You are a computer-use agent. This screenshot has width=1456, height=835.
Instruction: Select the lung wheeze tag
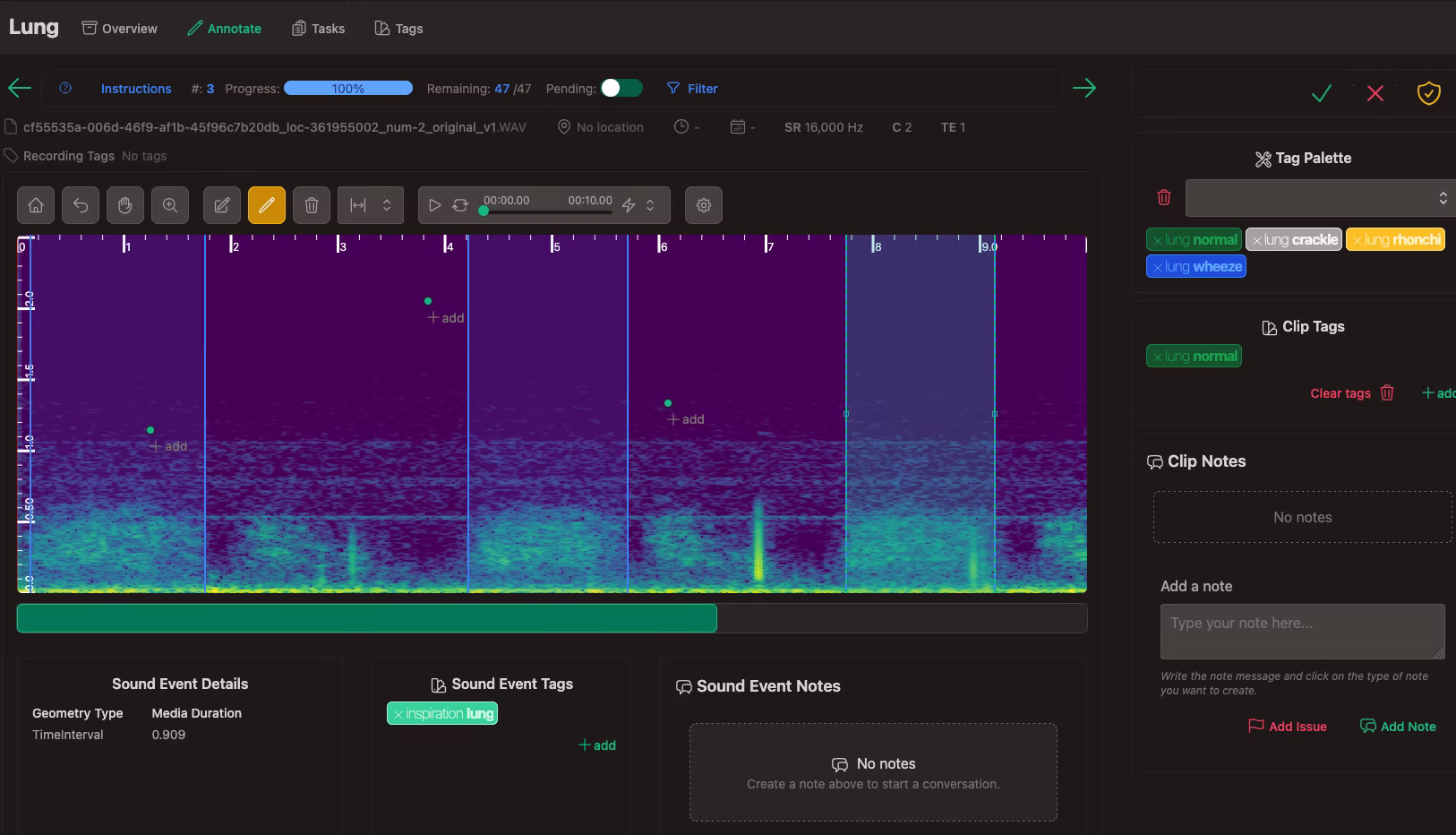[x=1196, y=266]
